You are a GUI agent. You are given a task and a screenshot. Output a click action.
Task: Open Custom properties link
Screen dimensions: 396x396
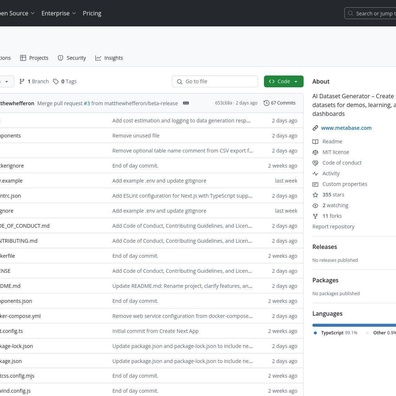coord(345,184)
